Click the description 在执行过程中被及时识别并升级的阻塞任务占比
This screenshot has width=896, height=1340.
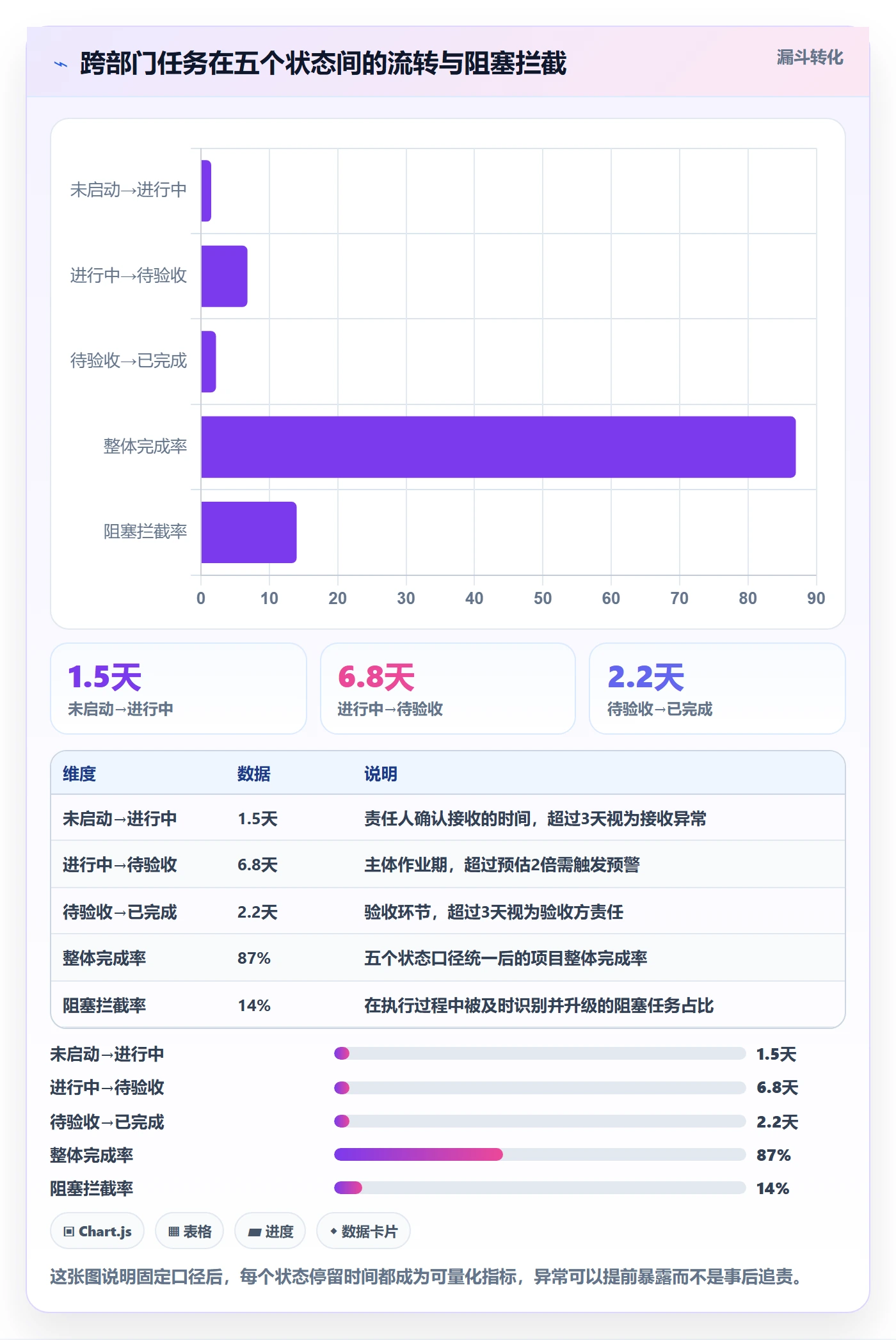coord(539,1005)
